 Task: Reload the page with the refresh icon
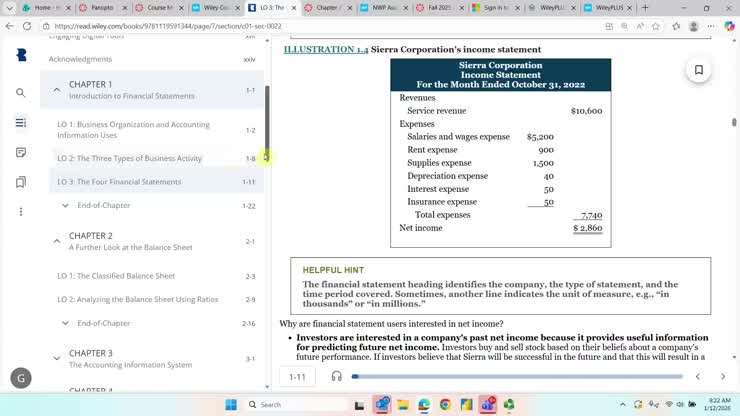pos(27,26)
